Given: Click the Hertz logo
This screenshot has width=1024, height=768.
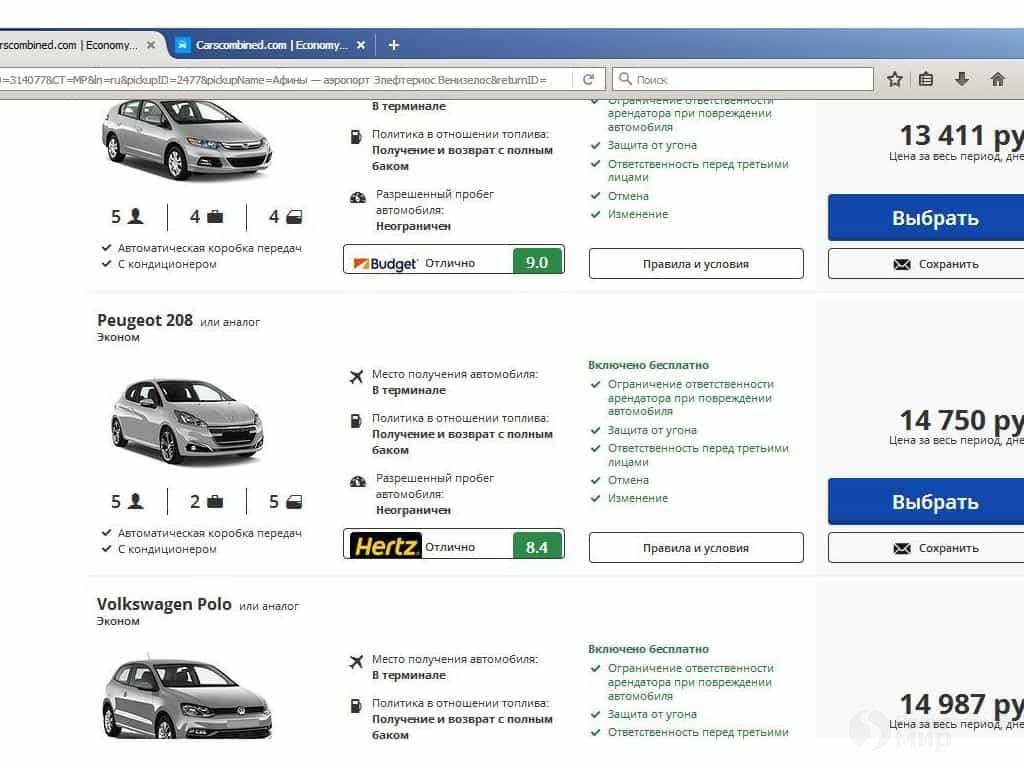Looking at the screenshot, I should [385, 546].
